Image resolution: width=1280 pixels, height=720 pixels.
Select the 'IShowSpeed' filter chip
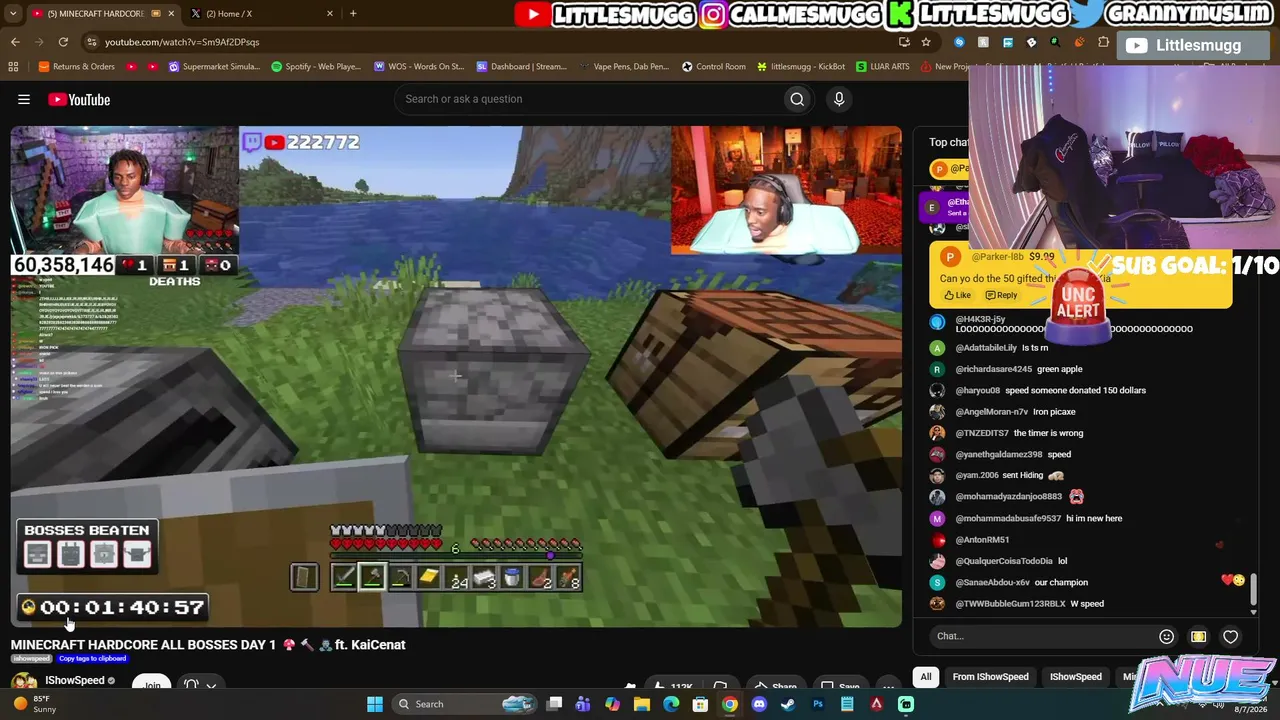1075,677
